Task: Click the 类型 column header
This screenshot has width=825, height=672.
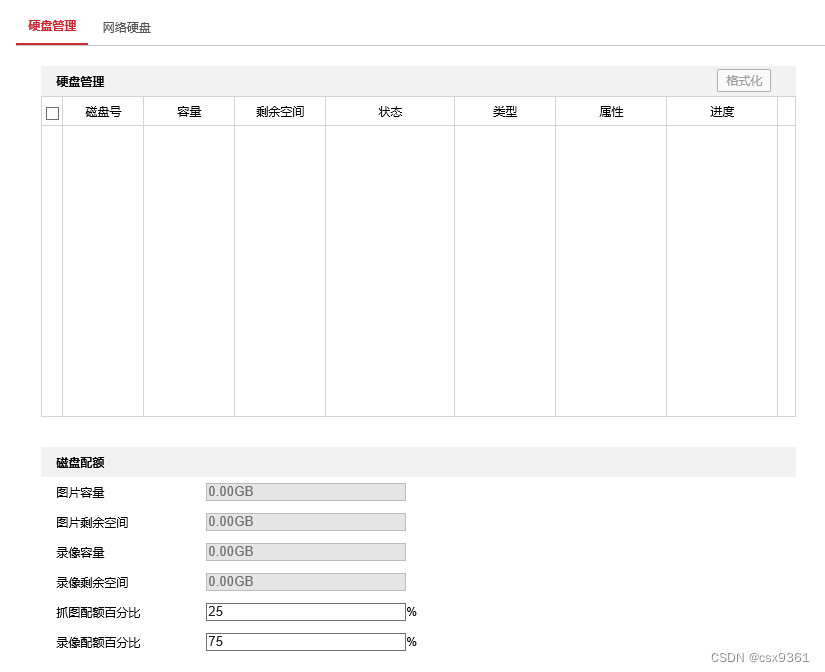Action: [x=505, y=112]
